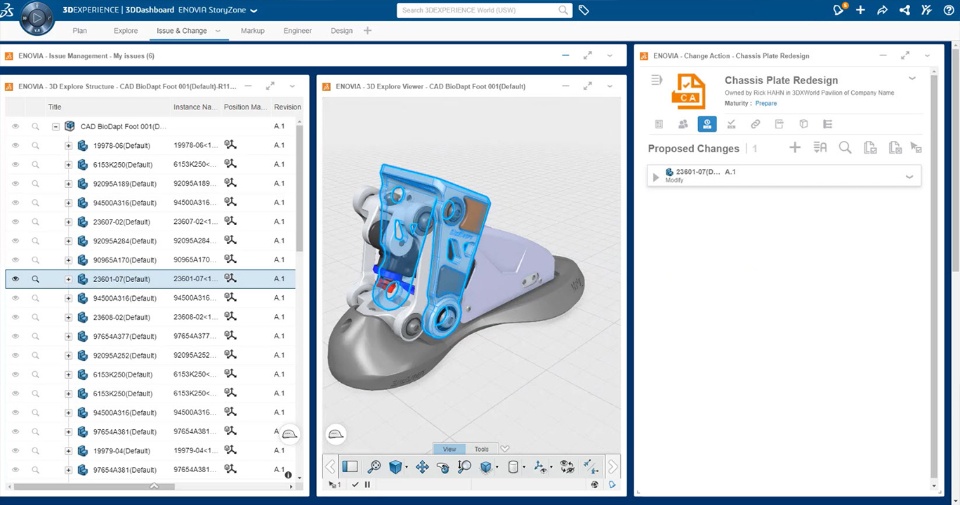Click the Revision column header
This screenshot has width=960, height=505.
coord(287,107)
